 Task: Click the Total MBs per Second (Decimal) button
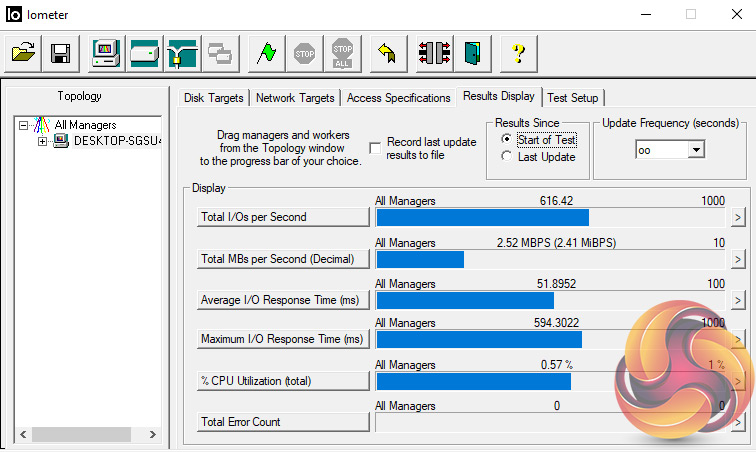point(283,259)
